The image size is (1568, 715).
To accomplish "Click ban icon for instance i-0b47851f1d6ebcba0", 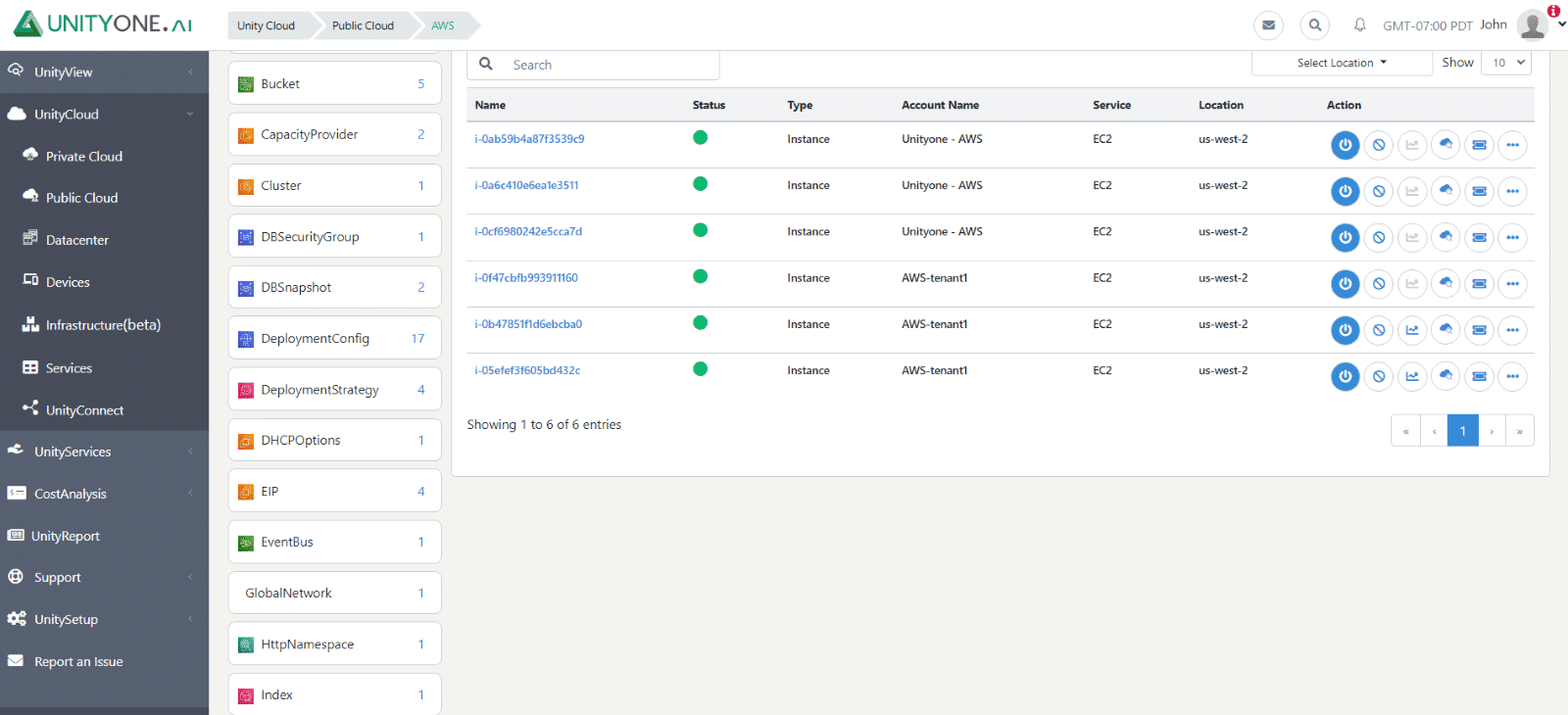I will click(1378, 330).
